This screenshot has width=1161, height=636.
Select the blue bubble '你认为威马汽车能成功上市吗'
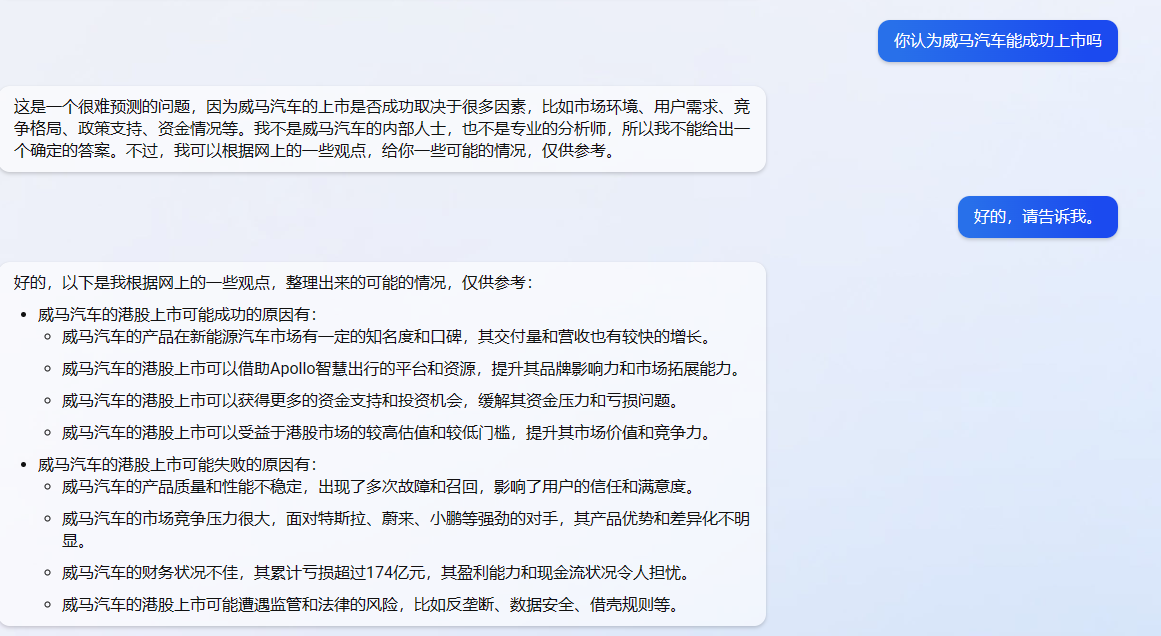click(x=996, y=41)
